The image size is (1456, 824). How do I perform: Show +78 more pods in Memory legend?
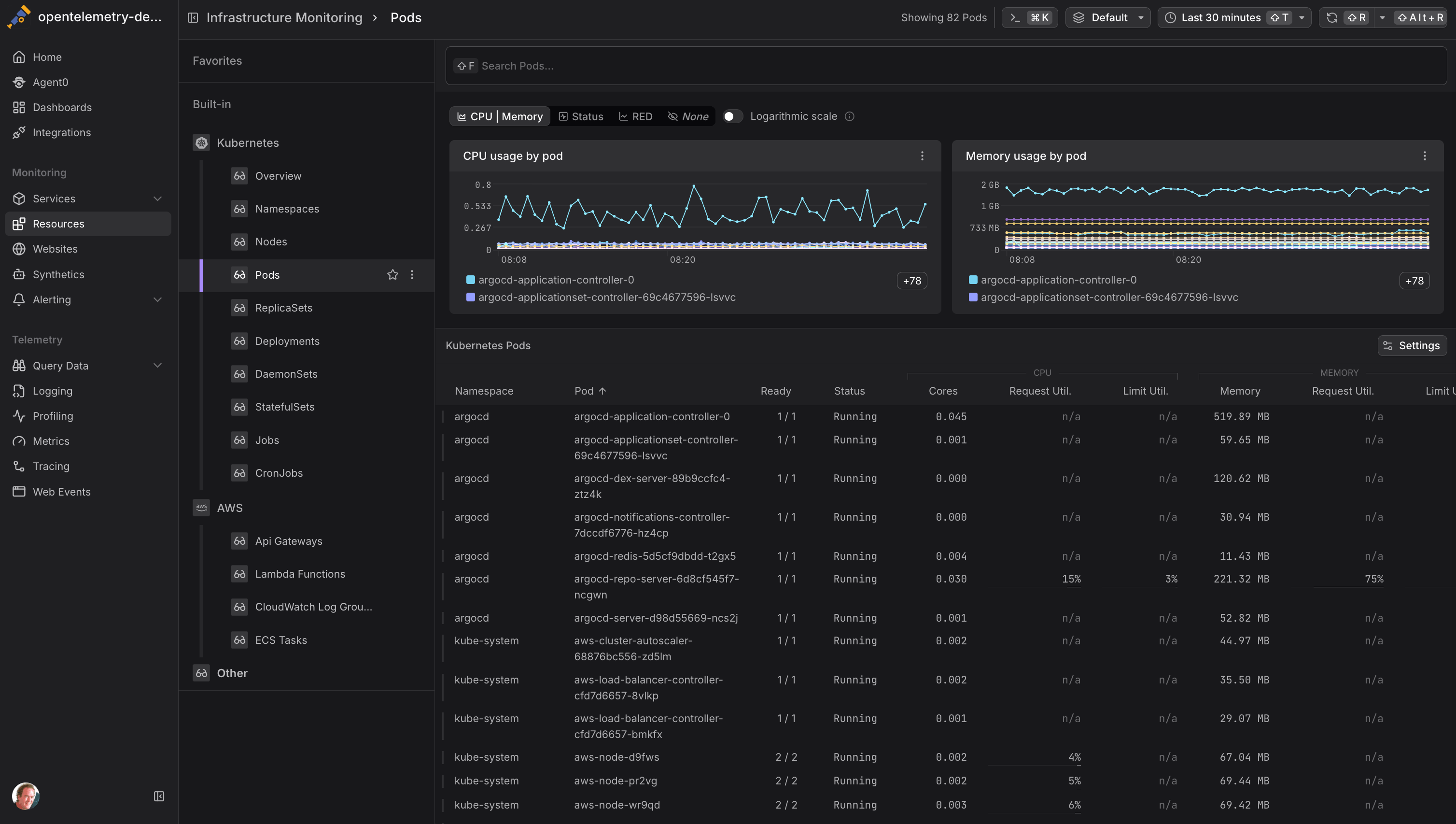coord(1414,281)
